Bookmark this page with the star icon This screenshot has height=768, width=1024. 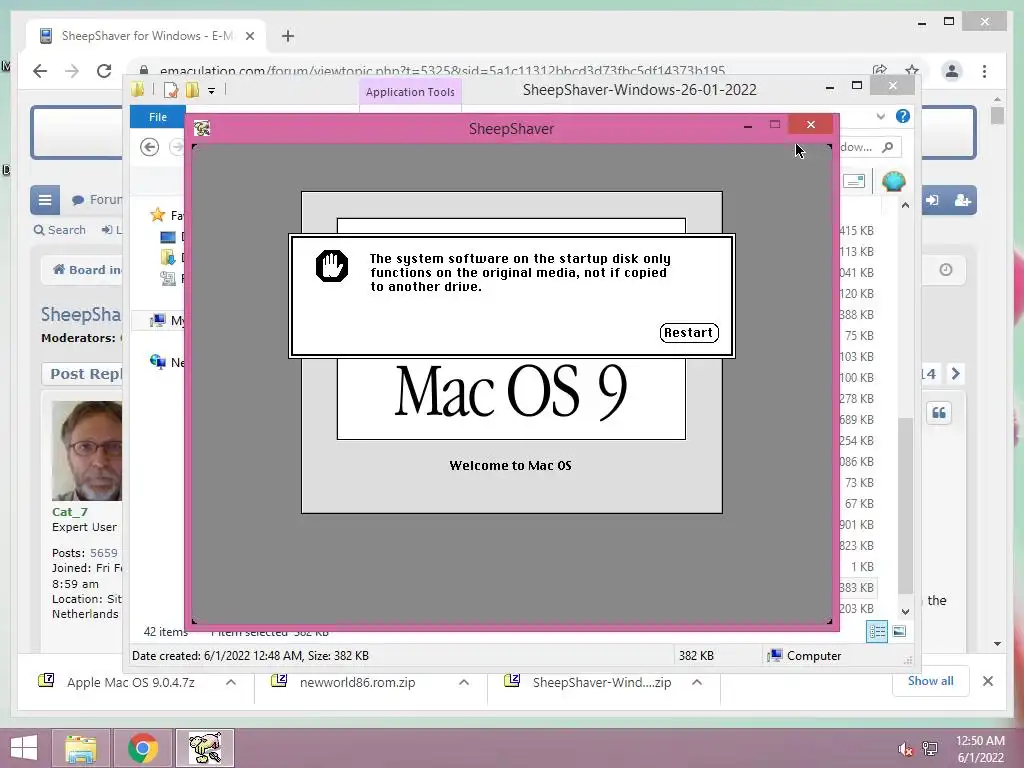point(912,71)
